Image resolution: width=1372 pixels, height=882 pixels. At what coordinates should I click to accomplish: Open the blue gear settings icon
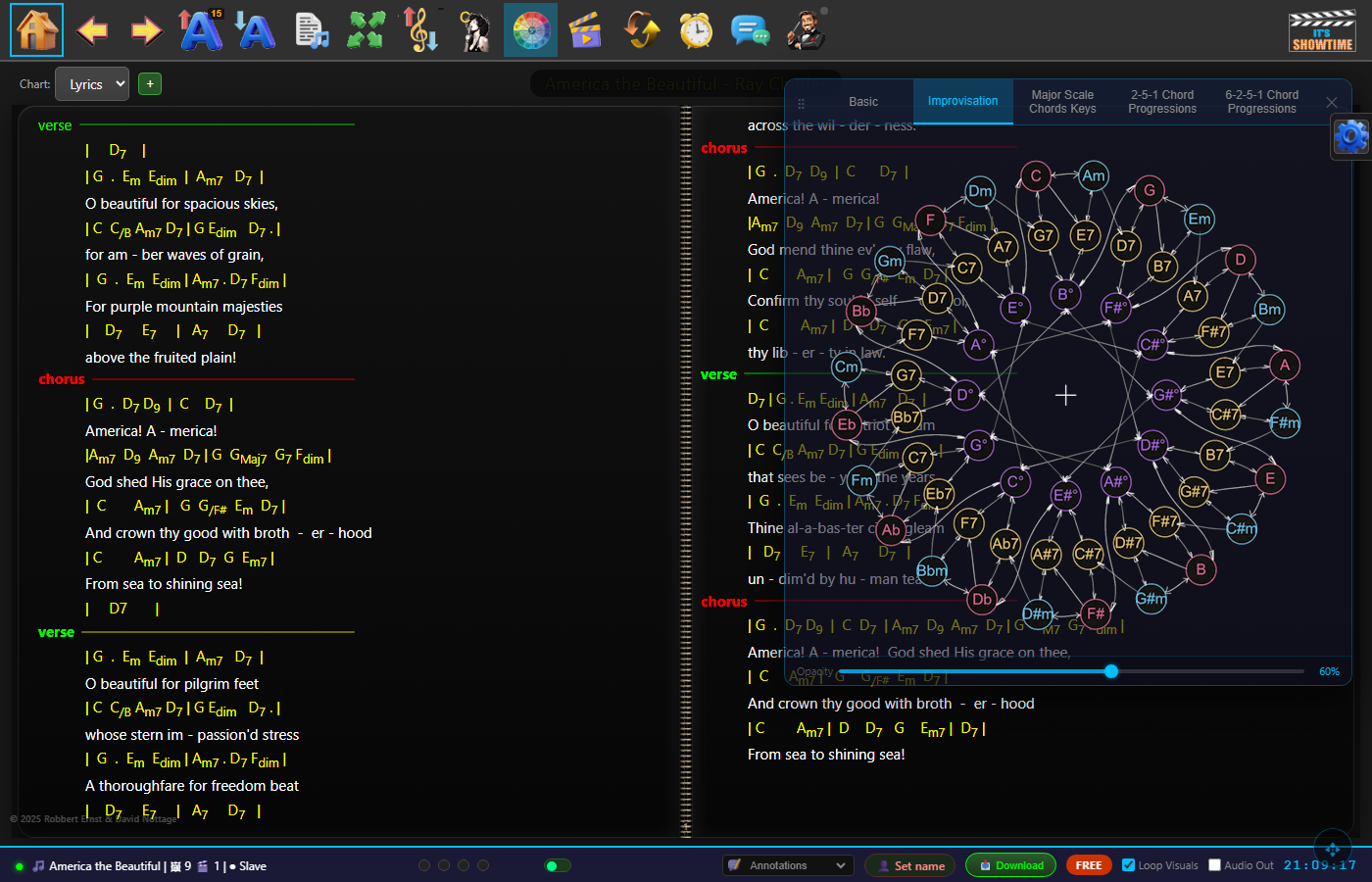click(x=1350, y=135)
